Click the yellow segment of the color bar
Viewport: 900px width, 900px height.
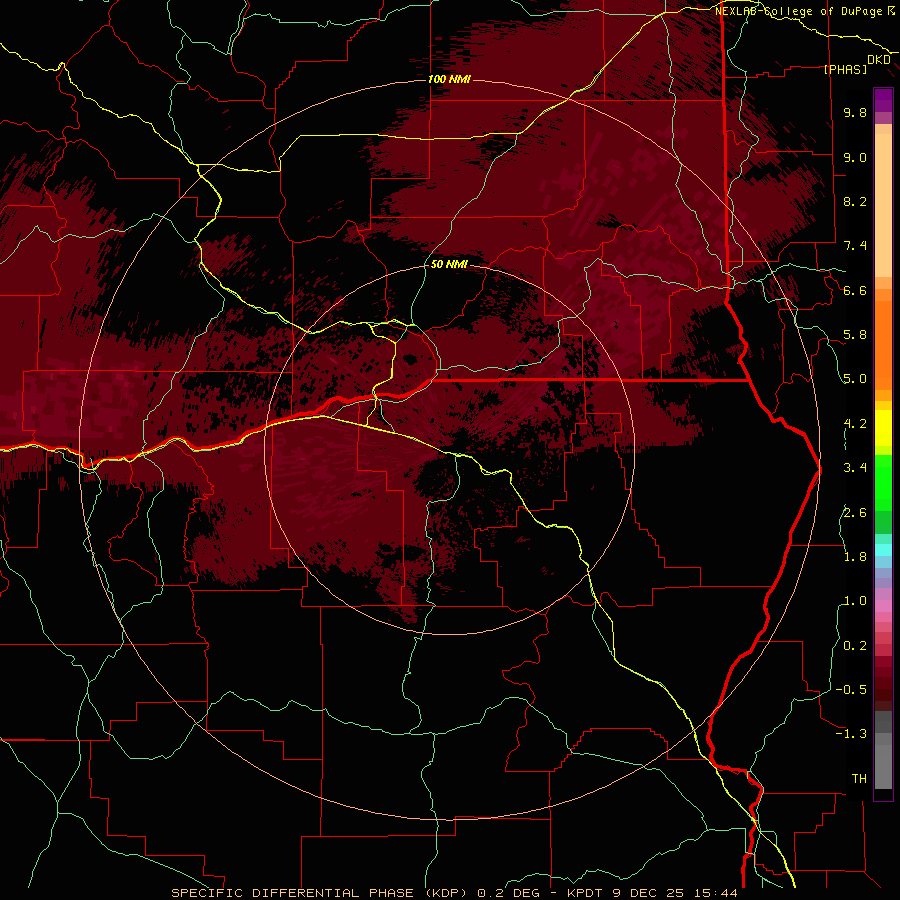pyautogui.click(x=883, y=428)
